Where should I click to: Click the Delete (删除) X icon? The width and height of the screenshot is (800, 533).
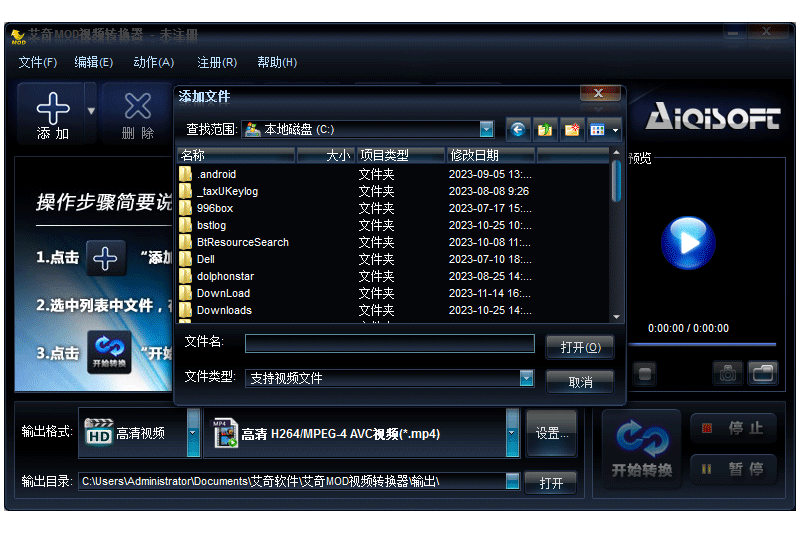click(138, 107)
